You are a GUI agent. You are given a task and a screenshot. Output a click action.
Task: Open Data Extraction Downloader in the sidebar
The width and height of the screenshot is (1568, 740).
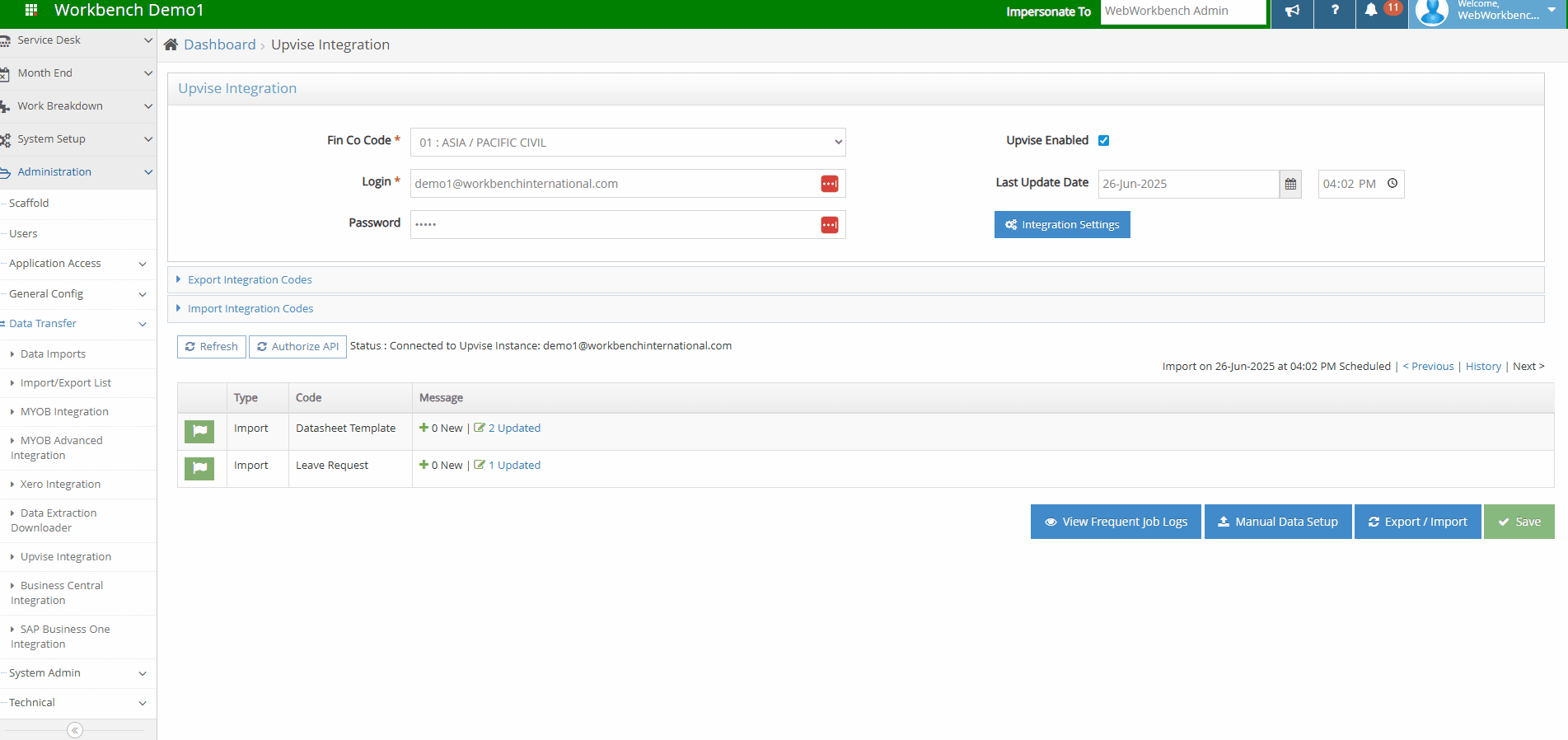coord(54,520)
